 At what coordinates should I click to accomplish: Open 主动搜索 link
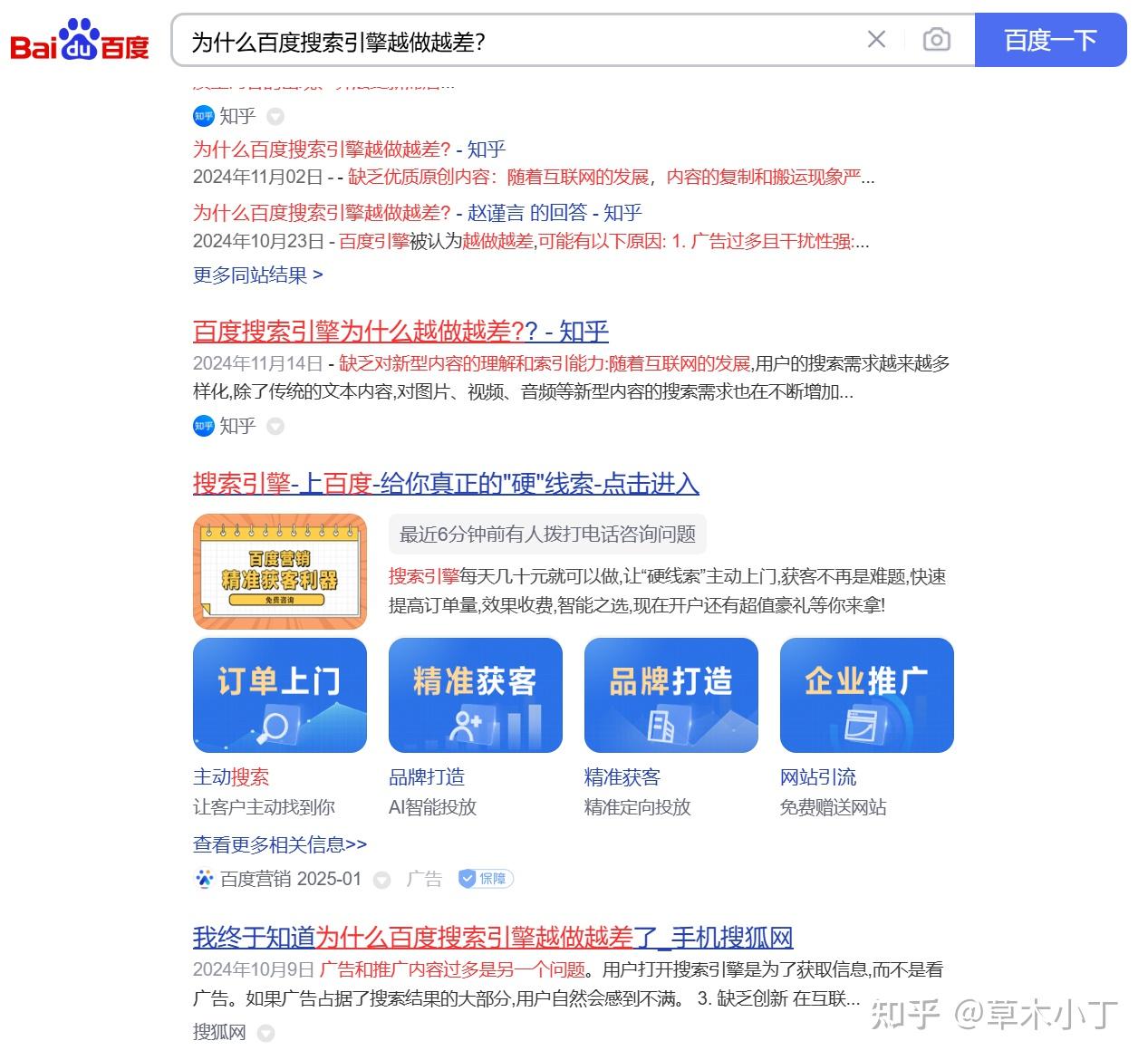[x=231, y=777]
